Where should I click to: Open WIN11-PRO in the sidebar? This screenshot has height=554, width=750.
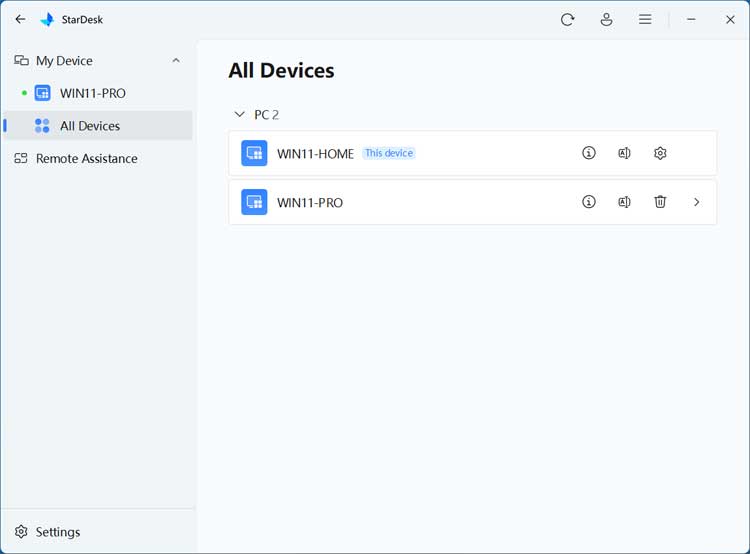98,93
